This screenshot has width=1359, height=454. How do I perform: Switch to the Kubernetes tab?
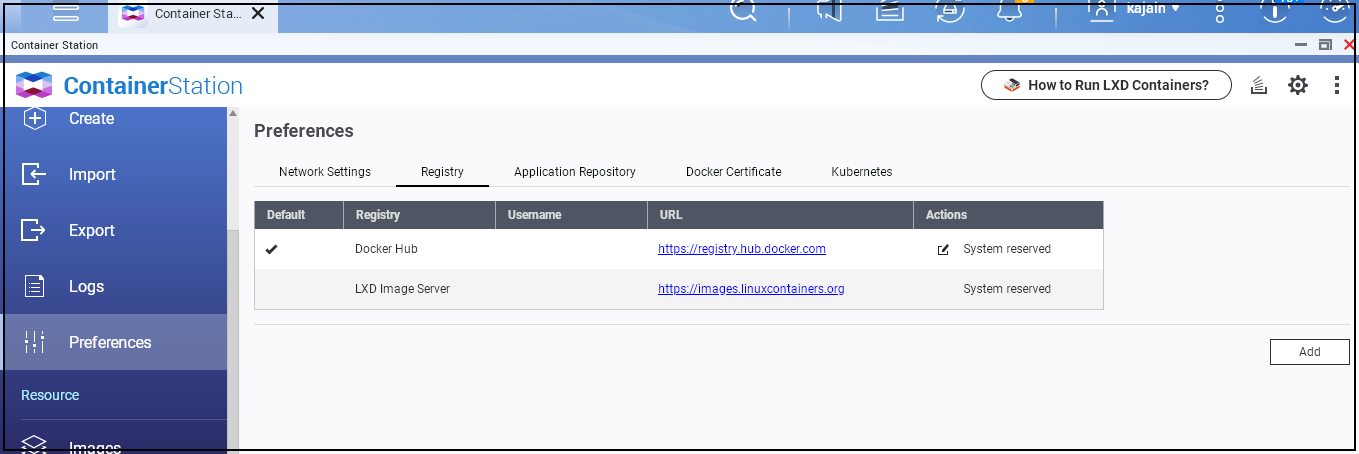pos(862,172)
